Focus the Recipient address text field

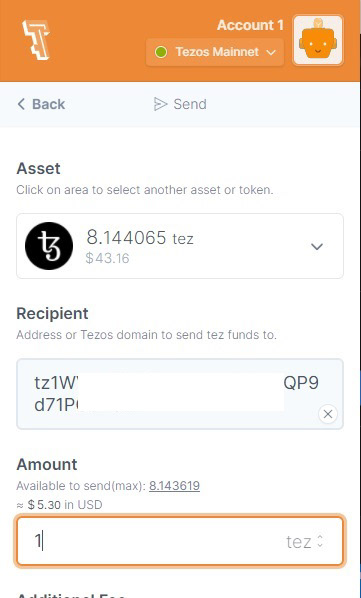(180, 394)
